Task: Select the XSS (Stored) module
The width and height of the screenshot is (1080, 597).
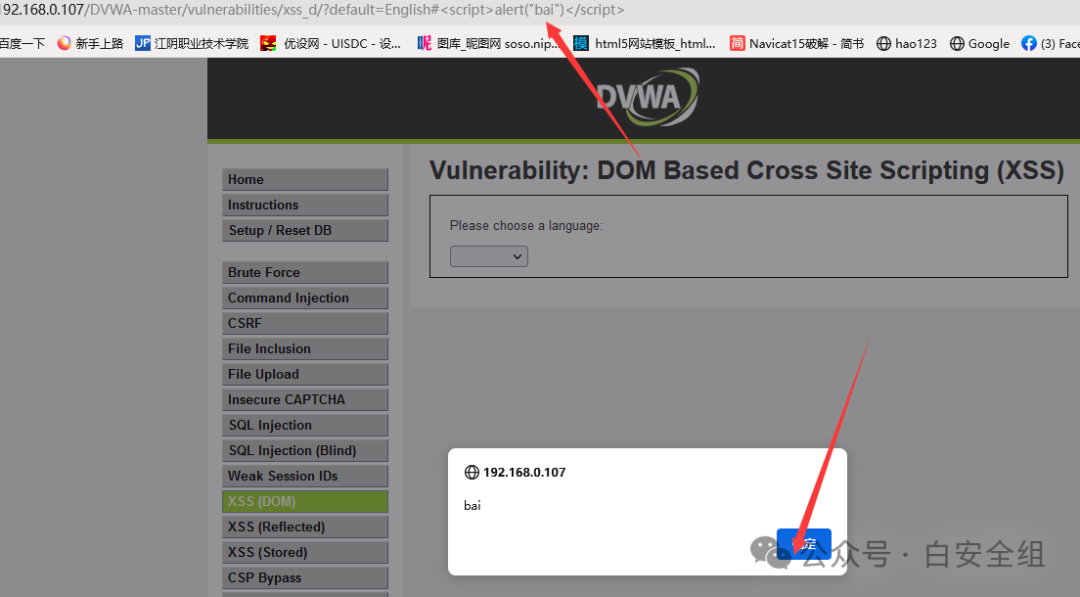Action: point(305,552)
